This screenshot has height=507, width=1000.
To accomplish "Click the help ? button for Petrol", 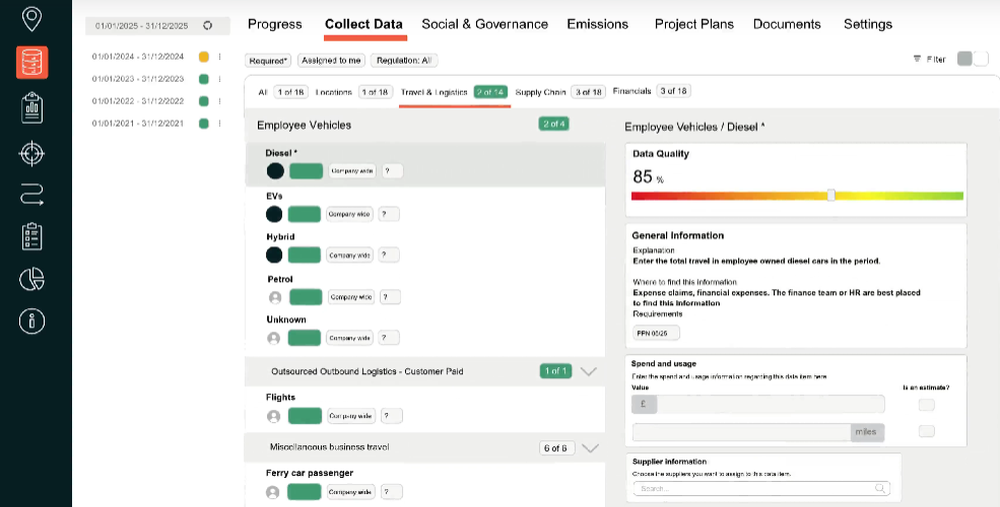I will 390,297.
